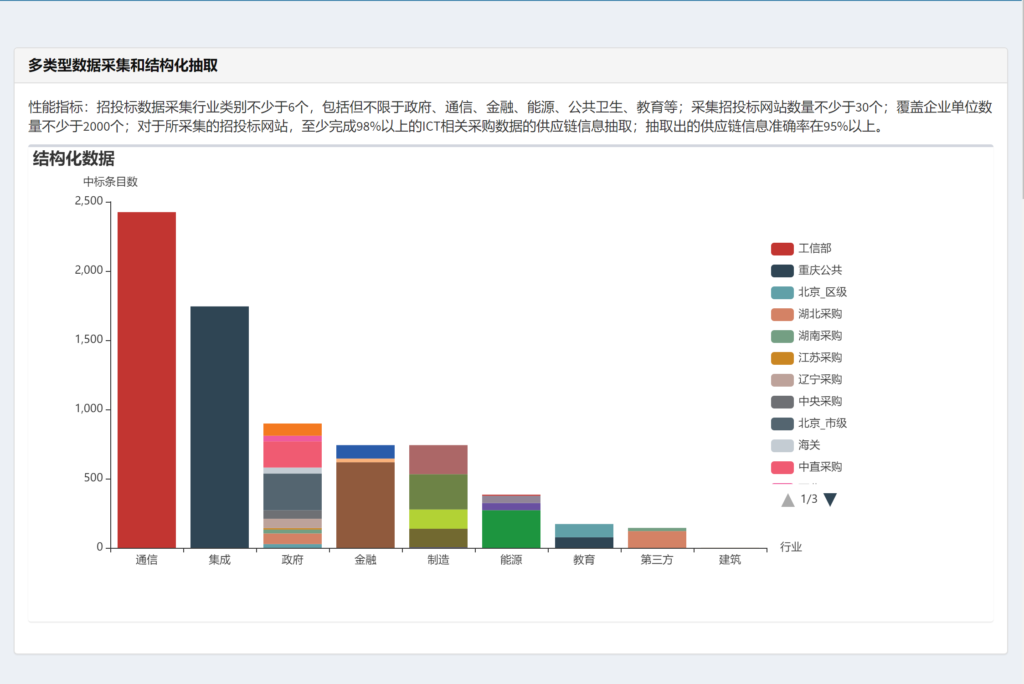
Task: Click the vertical scrollbar on the right edge
Action: point(1019,100)
